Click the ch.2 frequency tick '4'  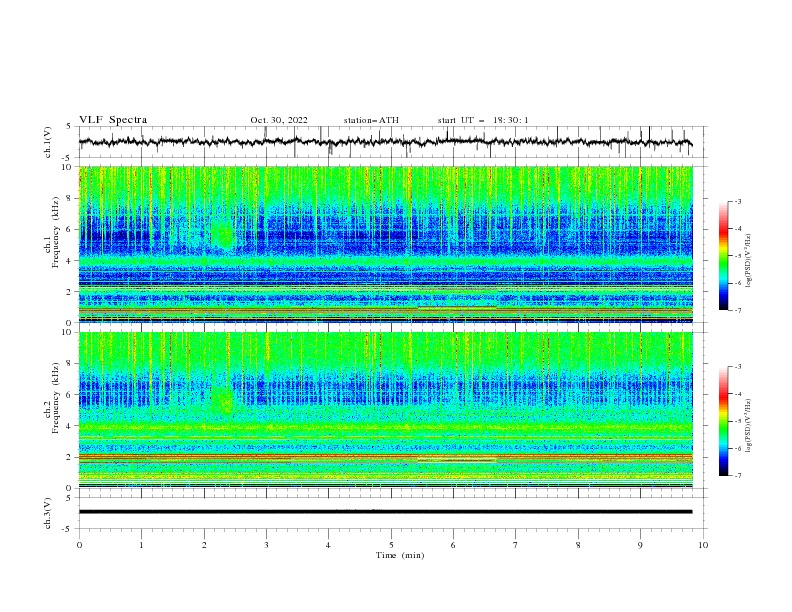(x=71, y=426)
